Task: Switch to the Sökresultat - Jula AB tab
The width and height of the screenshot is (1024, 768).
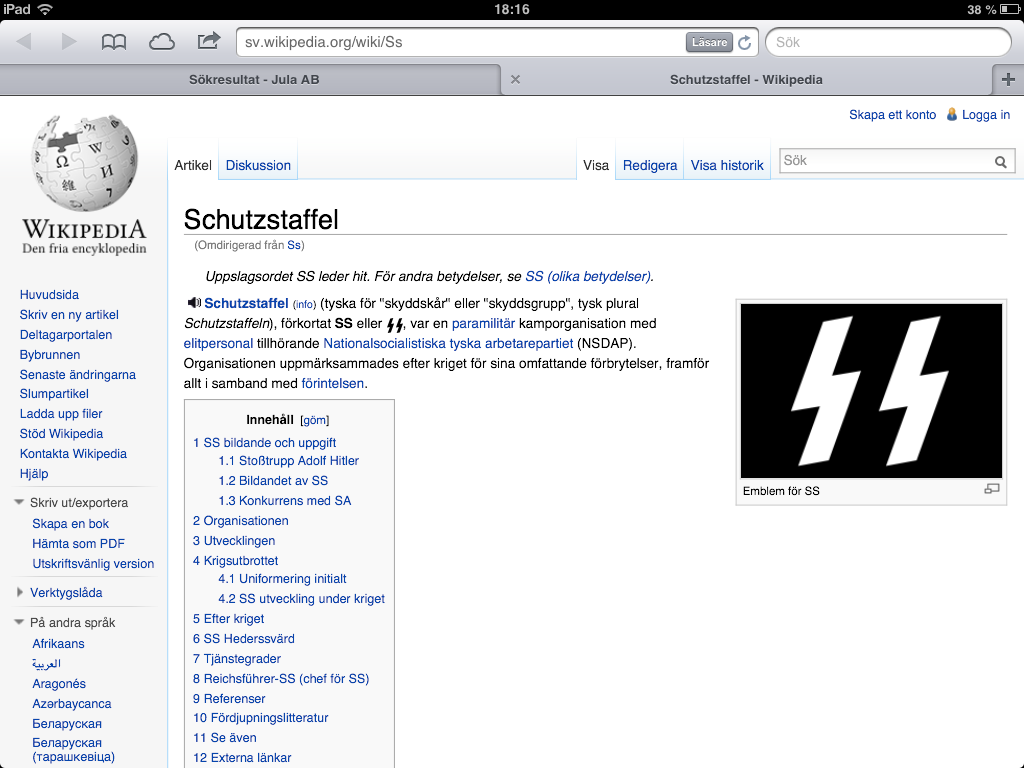Action: pyautogui.click(x=254, y=80)
